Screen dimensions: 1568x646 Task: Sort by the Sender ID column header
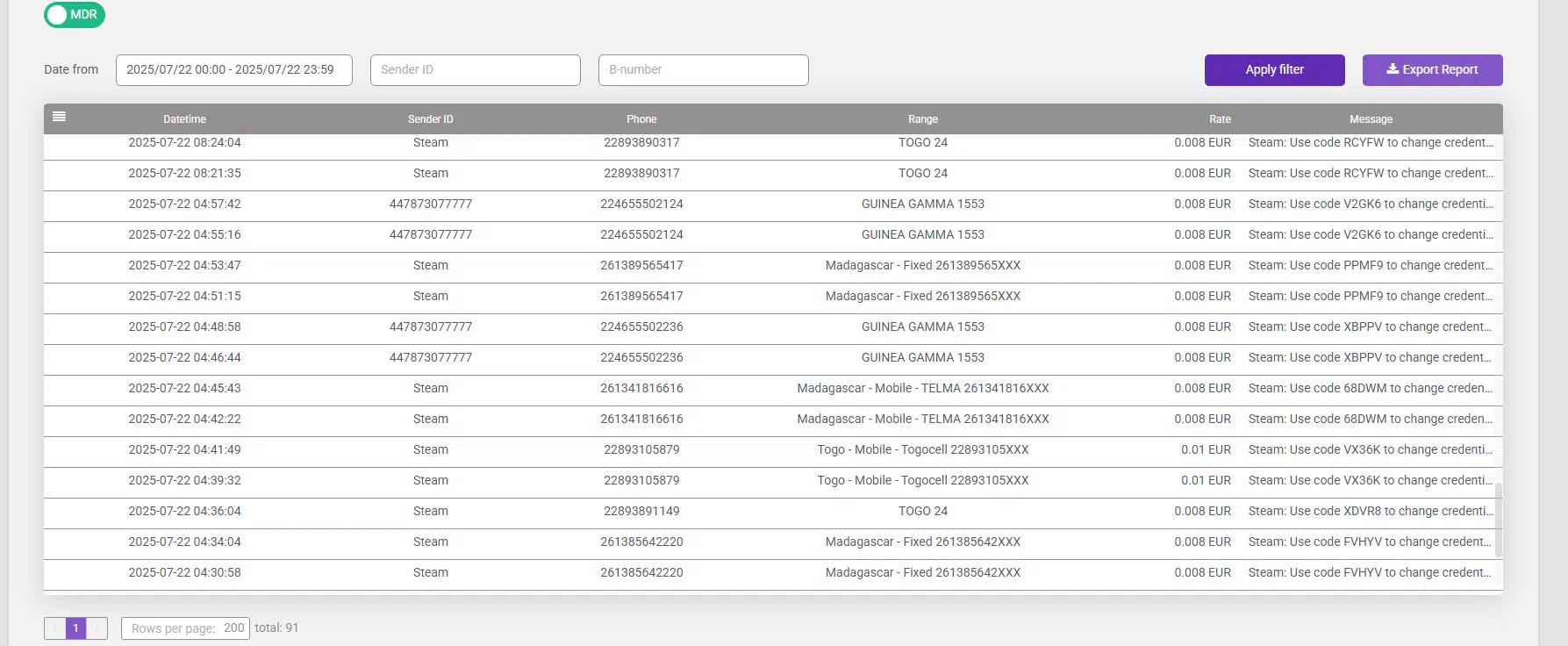[431, 119]
